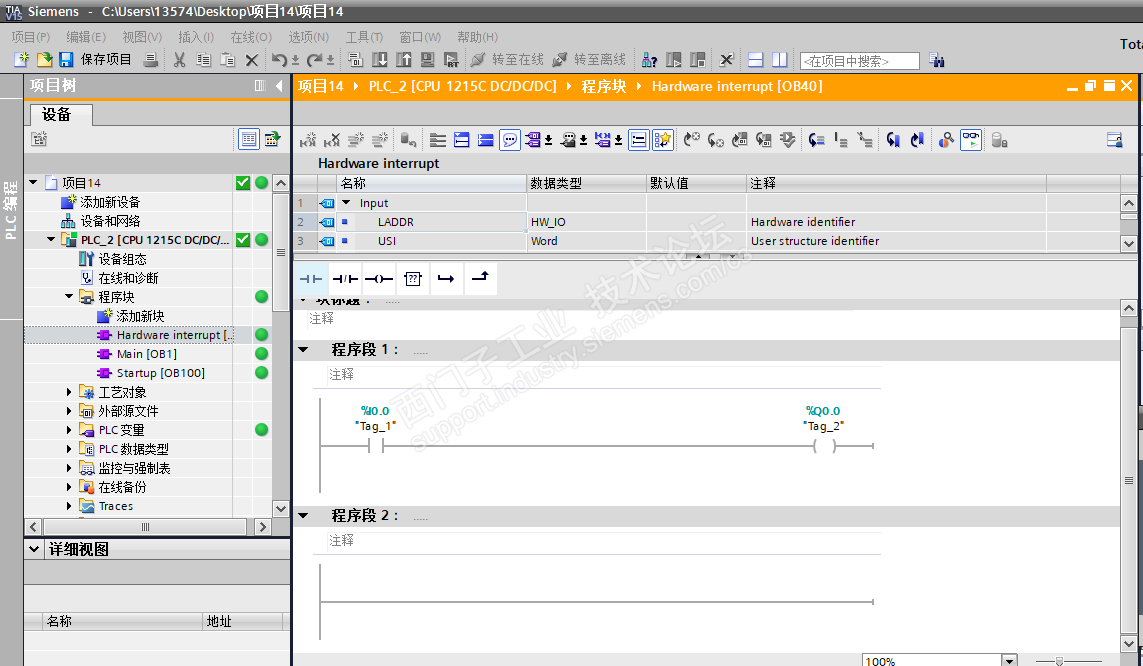Expand Traces folder in tree

69,506
